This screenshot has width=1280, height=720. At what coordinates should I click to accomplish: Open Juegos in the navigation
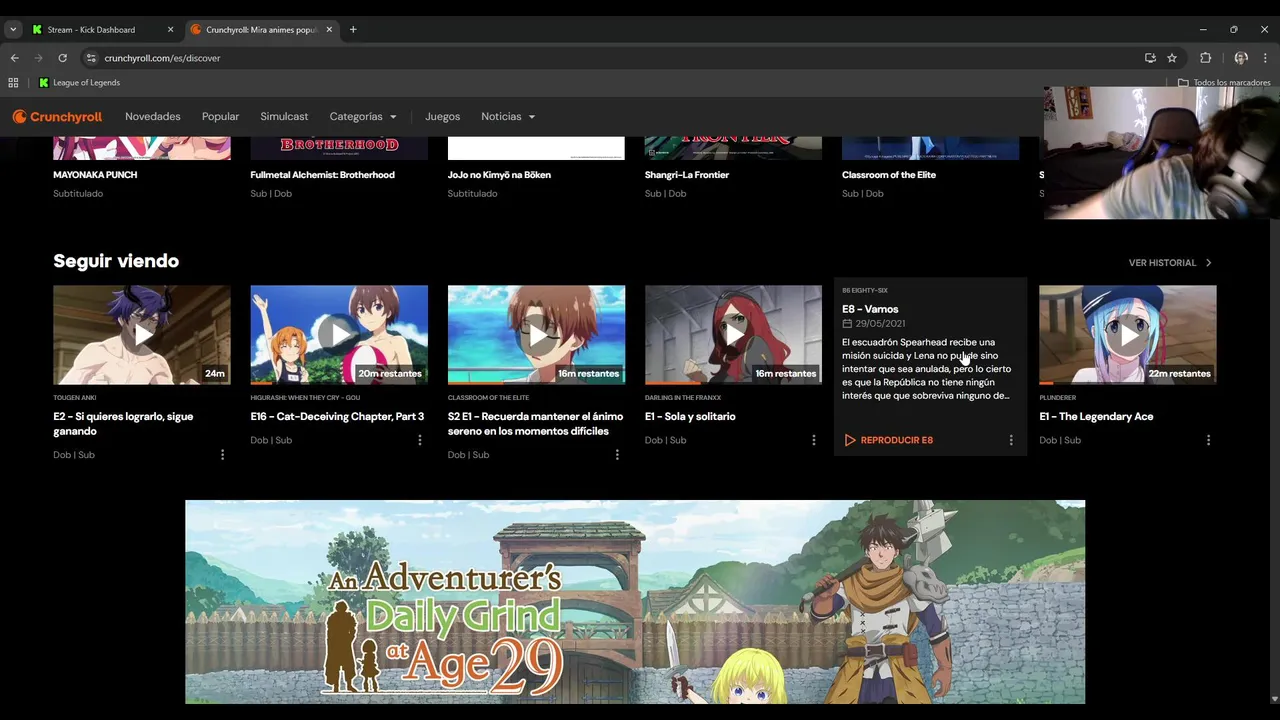click(x=442, y=117)
